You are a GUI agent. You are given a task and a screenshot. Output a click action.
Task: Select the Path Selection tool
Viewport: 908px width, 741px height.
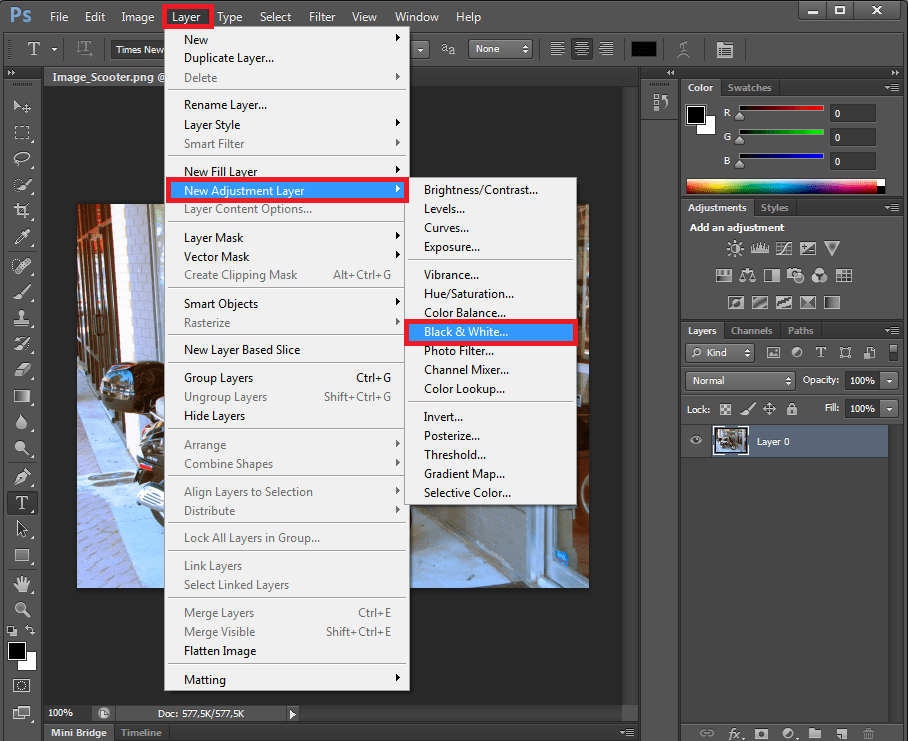22,529
